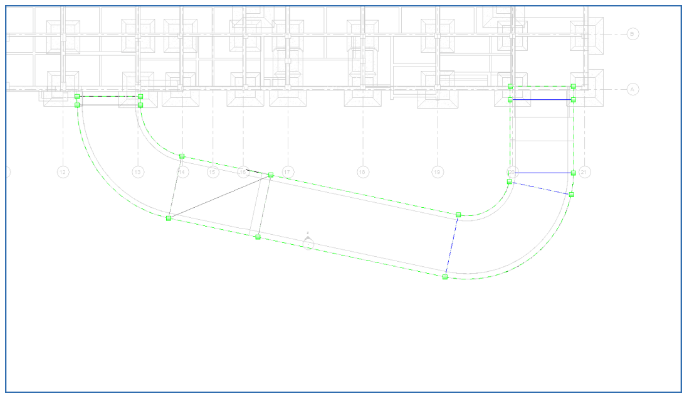Select grid bubble A at right edge
This screenshot has width=688, height=396.
[632, 89]
